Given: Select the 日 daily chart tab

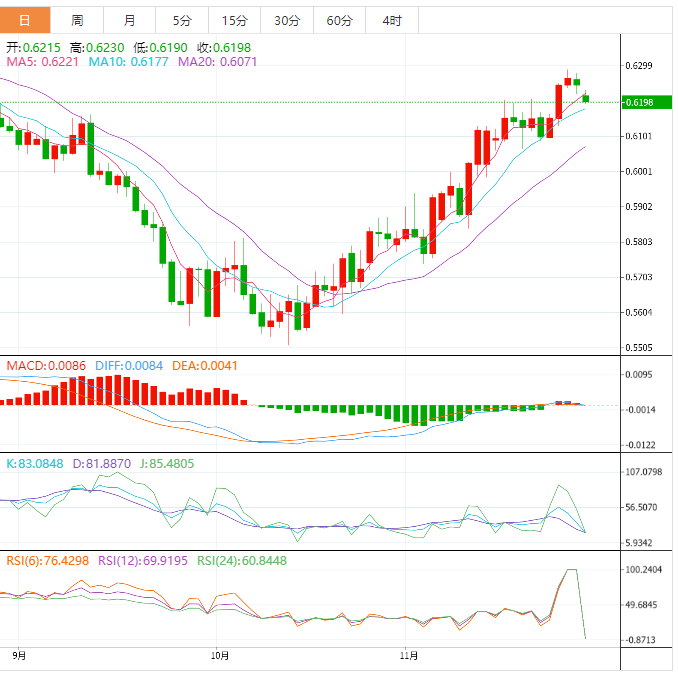Looking at the screenshot, I should click(x=25, y=20).
